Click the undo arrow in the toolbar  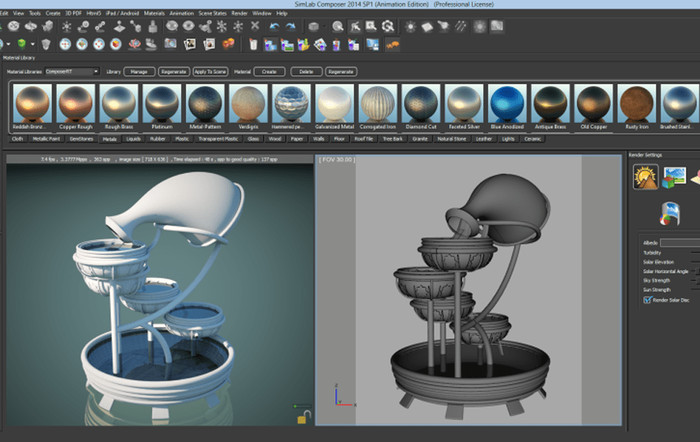click(273, 25)
